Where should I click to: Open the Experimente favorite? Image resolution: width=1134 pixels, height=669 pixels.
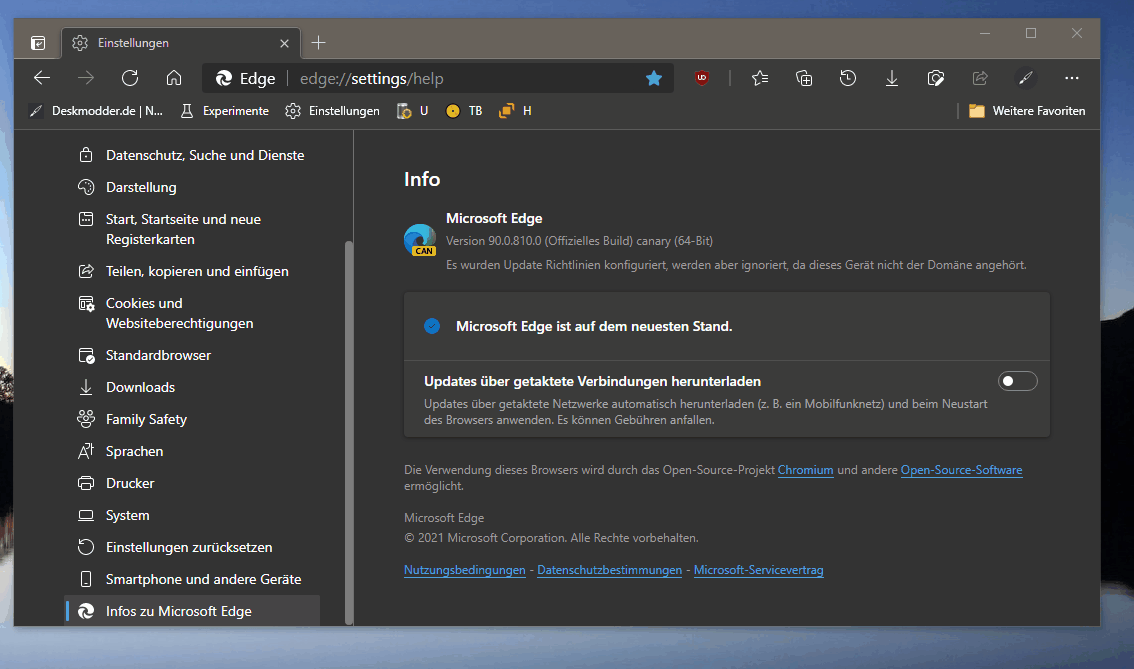pos(225,111)
